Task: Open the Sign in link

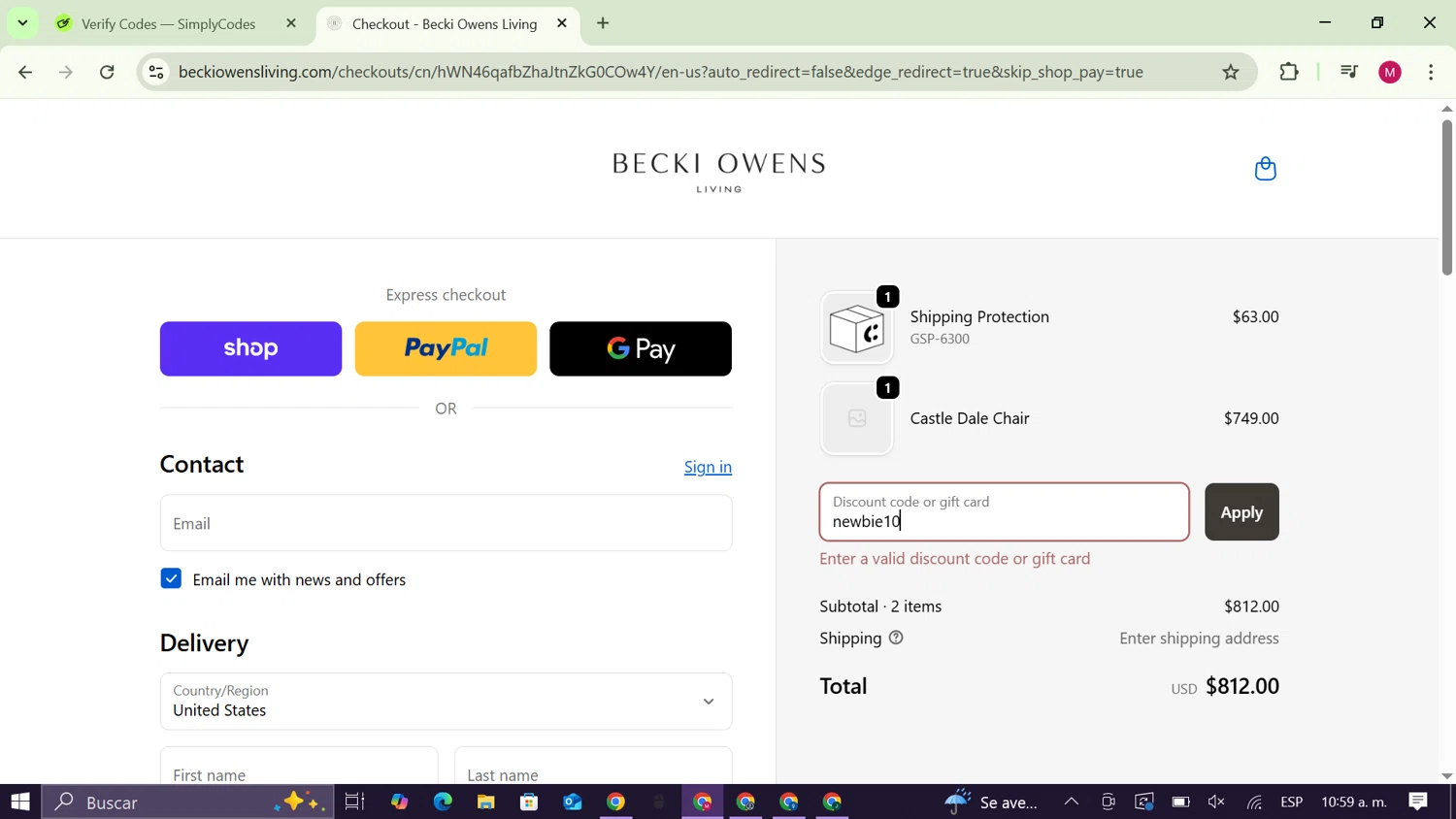Action: click(708, 467)
